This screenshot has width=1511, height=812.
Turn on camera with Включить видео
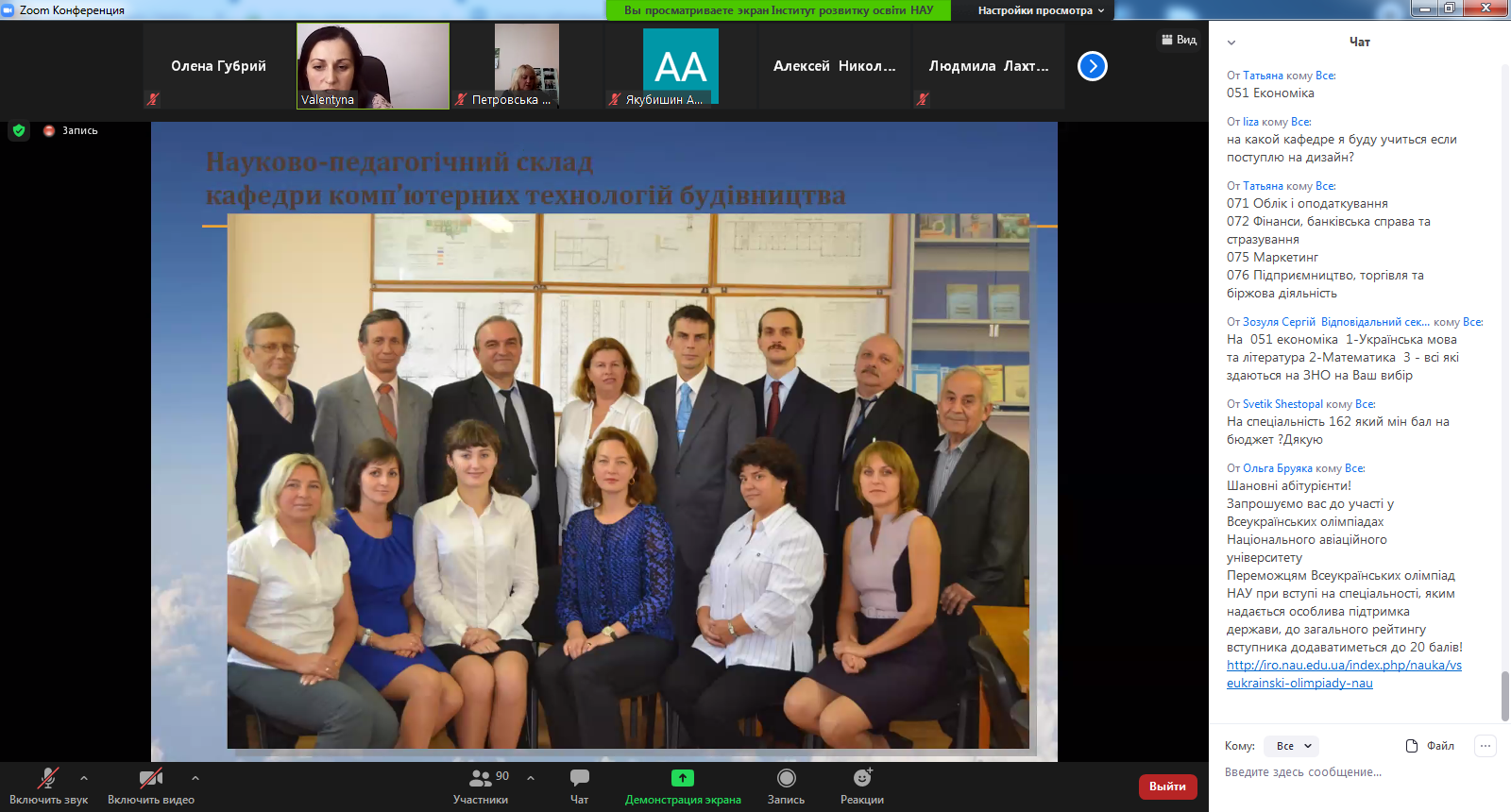(x=150, y=778)
